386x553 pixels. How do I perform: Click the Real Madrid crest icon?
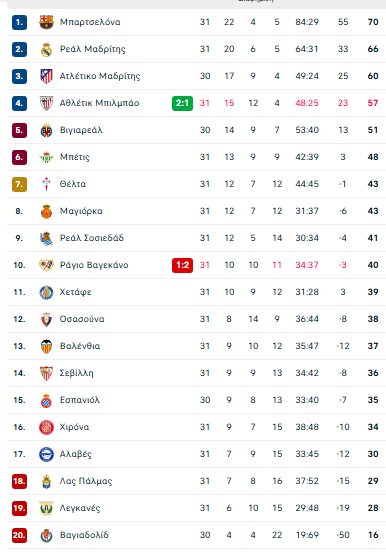point(46,49)
